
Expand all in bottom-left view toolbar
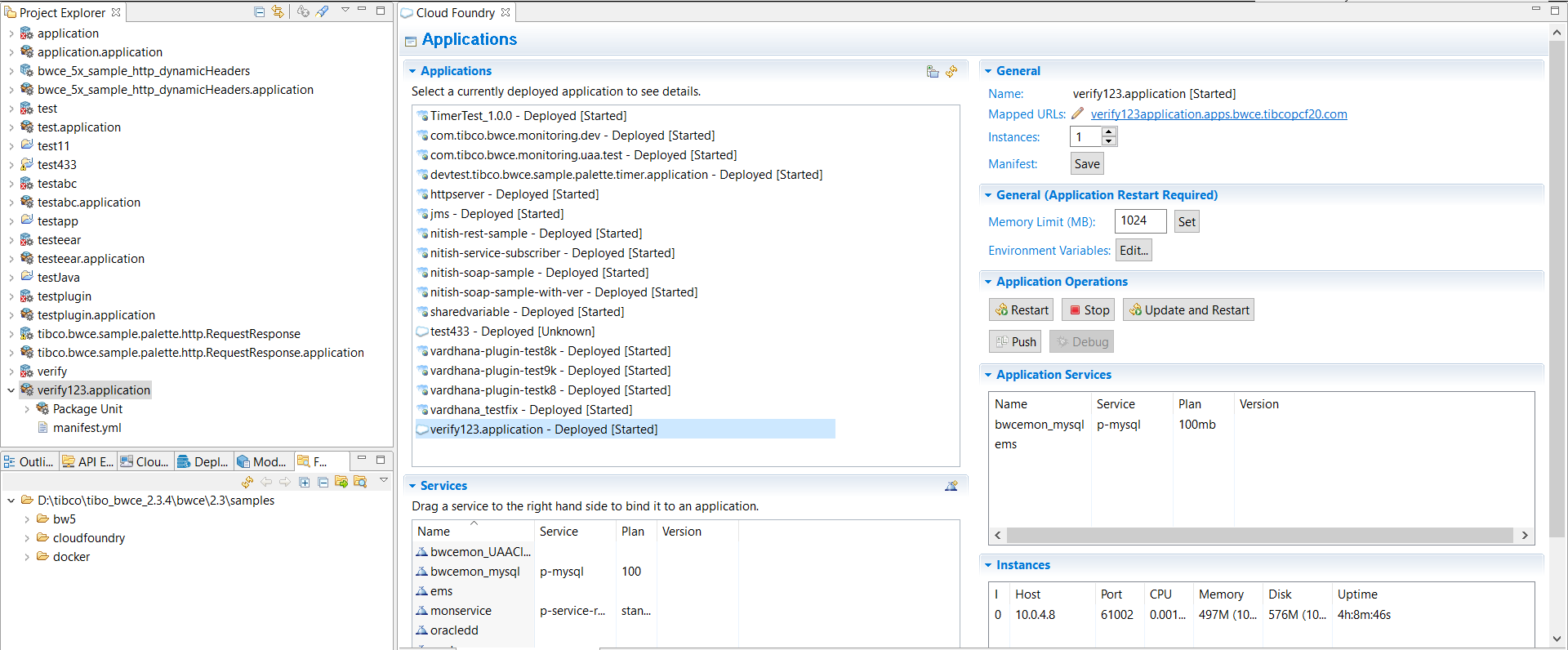pyautogui.click(x=305, y=483)
